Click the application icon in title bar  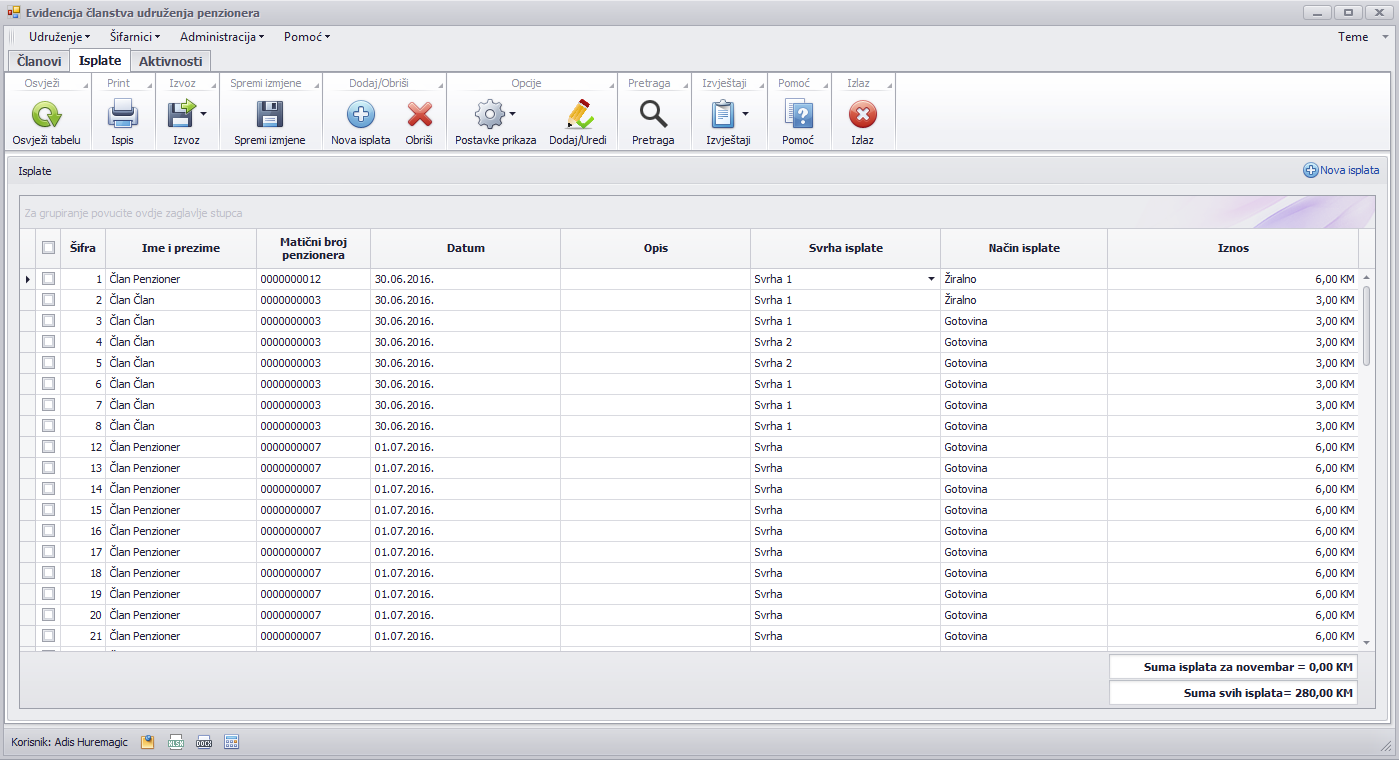[x=13, y=13]
